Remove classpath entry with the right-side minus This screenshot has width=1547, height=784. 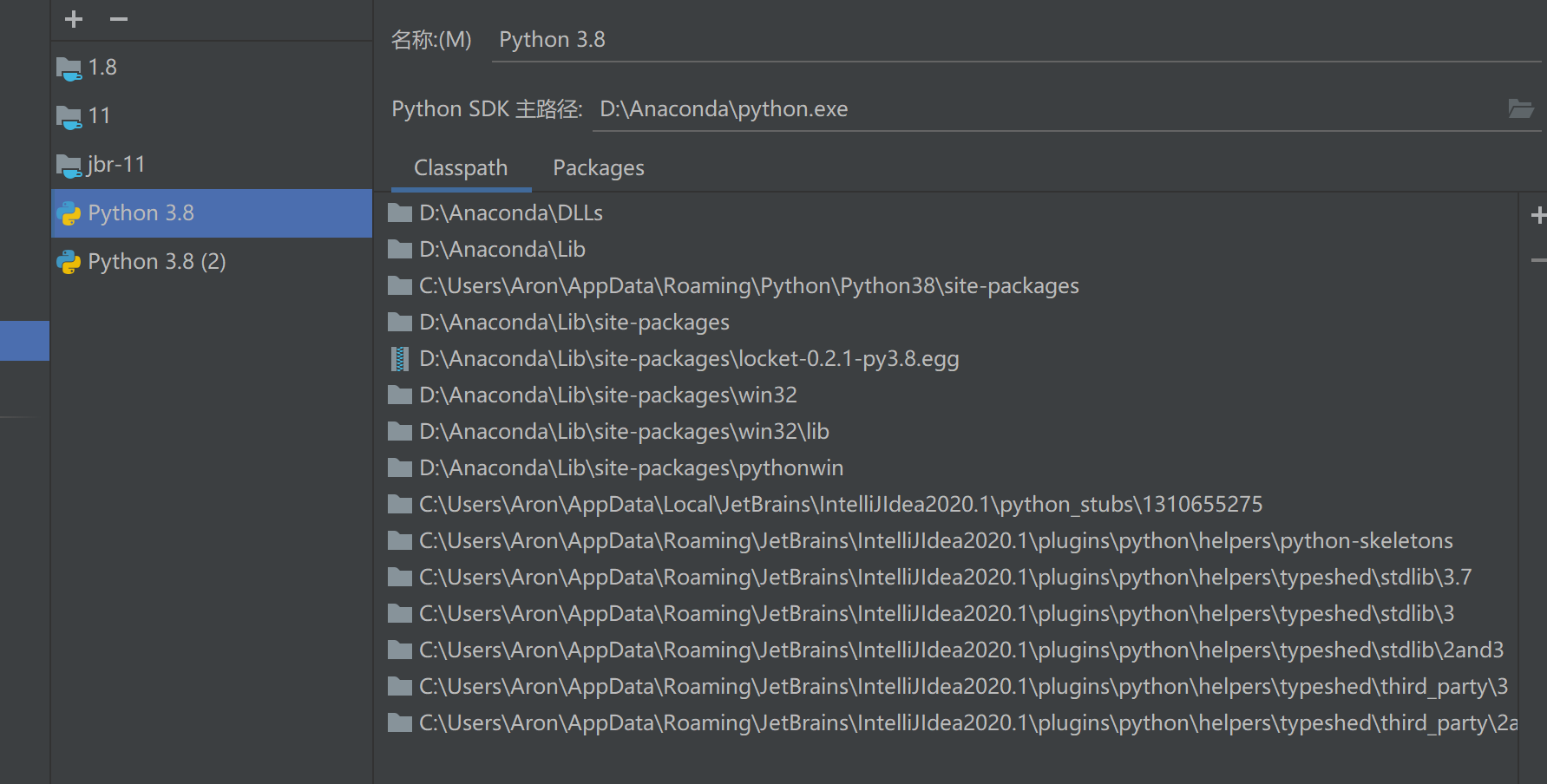[1538, 260]
